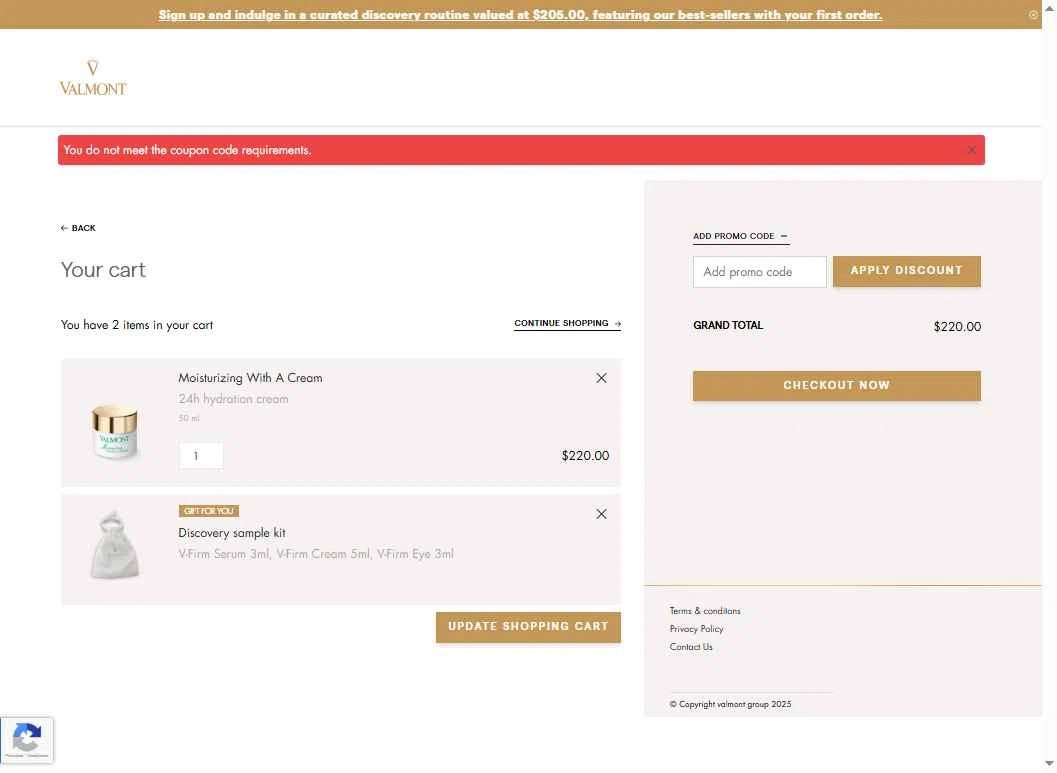The image size is (1057, 773).
Task: Click the CONTINUE SHOPPING link
Action: tap(568, 323)
